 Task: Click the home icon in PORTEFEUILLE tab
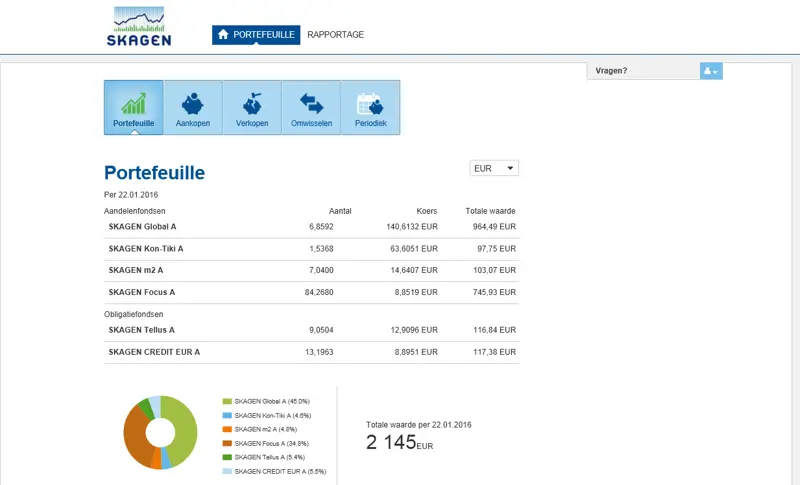click(x=223, y=34)
